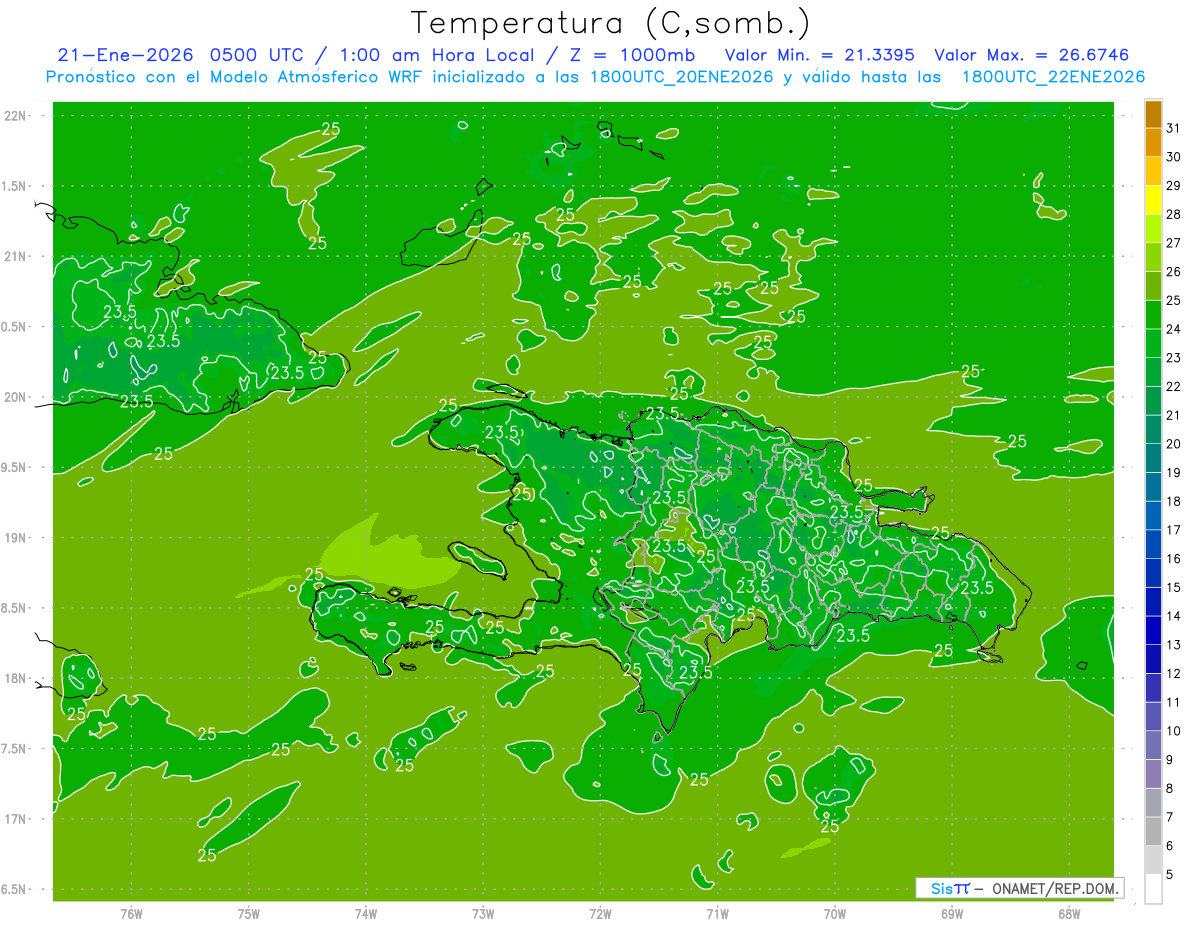Click the title "Temperatura (C,somb.)"

pyautogui.click(x=611, y=23)
